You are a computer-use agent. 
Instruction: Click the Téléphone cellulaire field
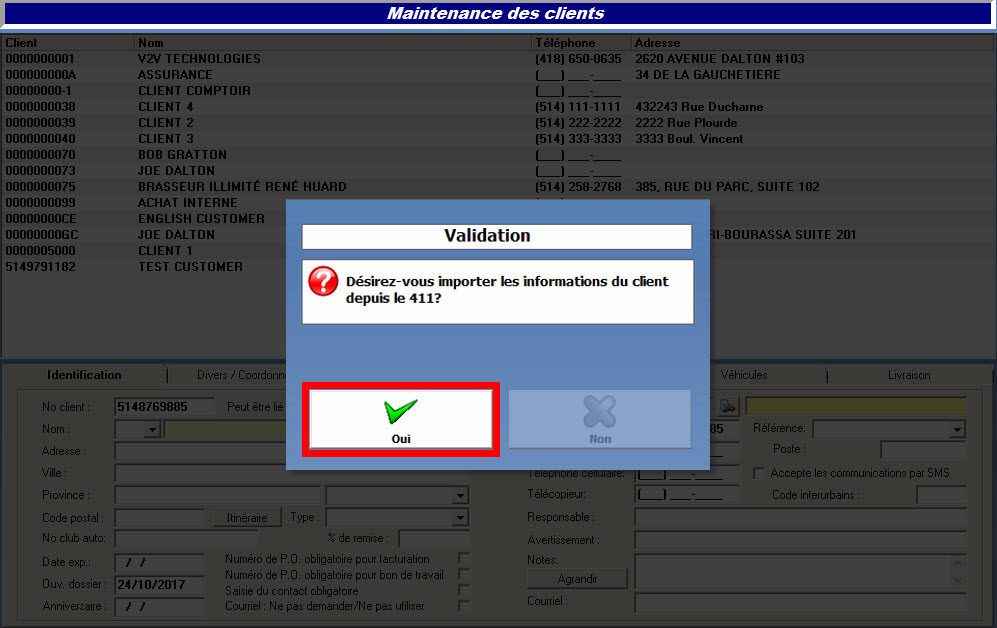[x=687, y=474]
